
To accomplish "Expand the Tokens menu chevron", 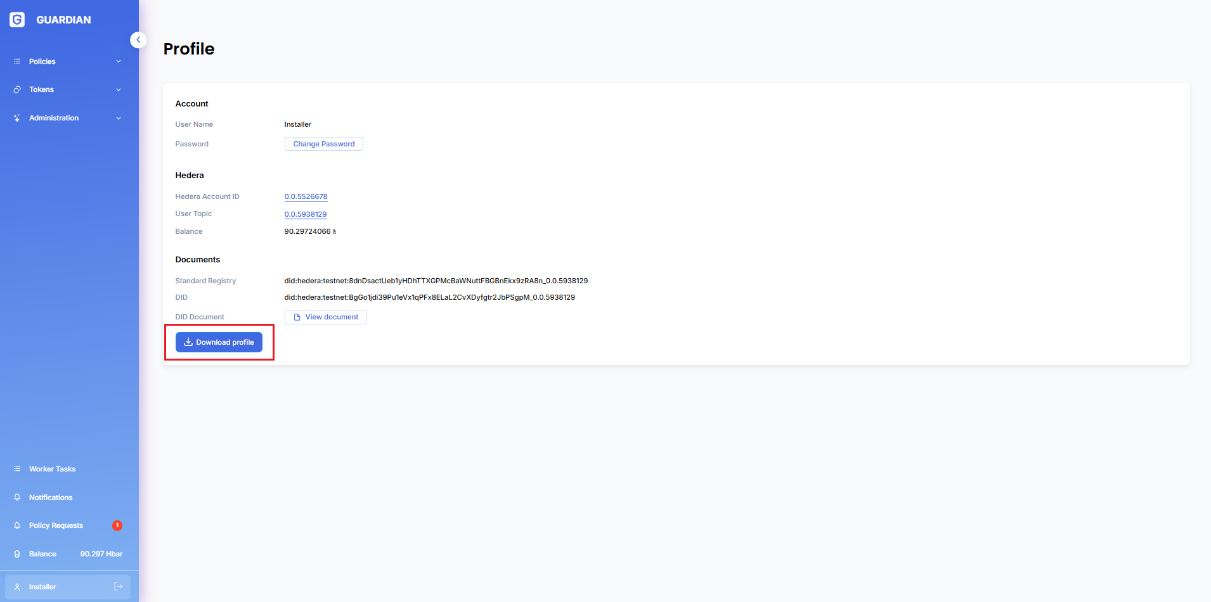I will click(118, 90).
